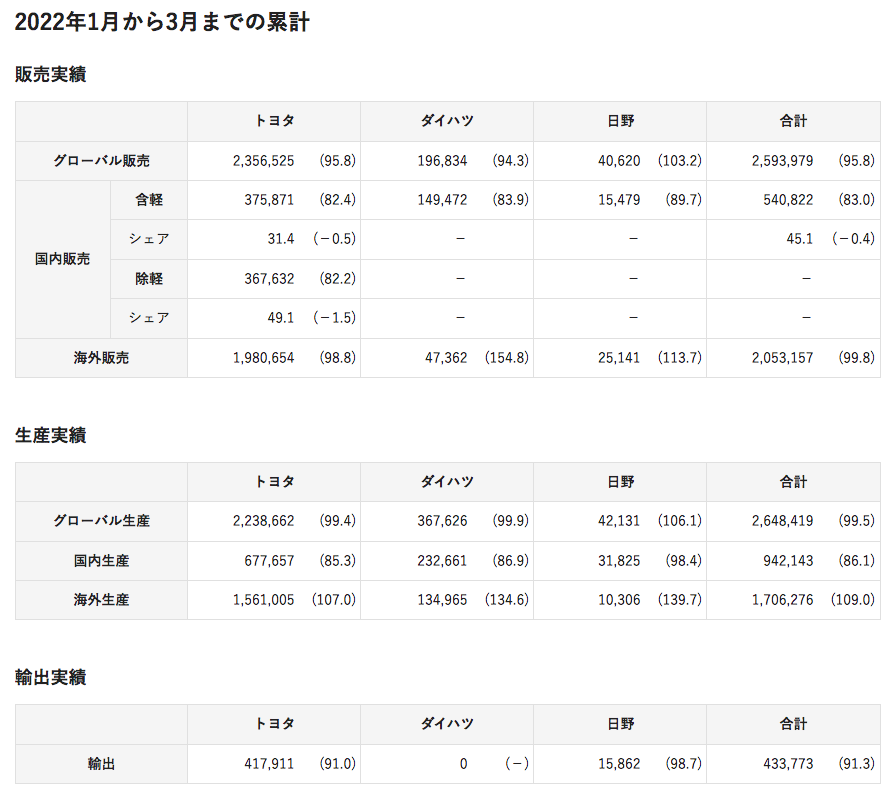The height and width of the screenshot is (801, 894).
Task: Select the 海外販売 row header
Action: click(x=101, y=358)
